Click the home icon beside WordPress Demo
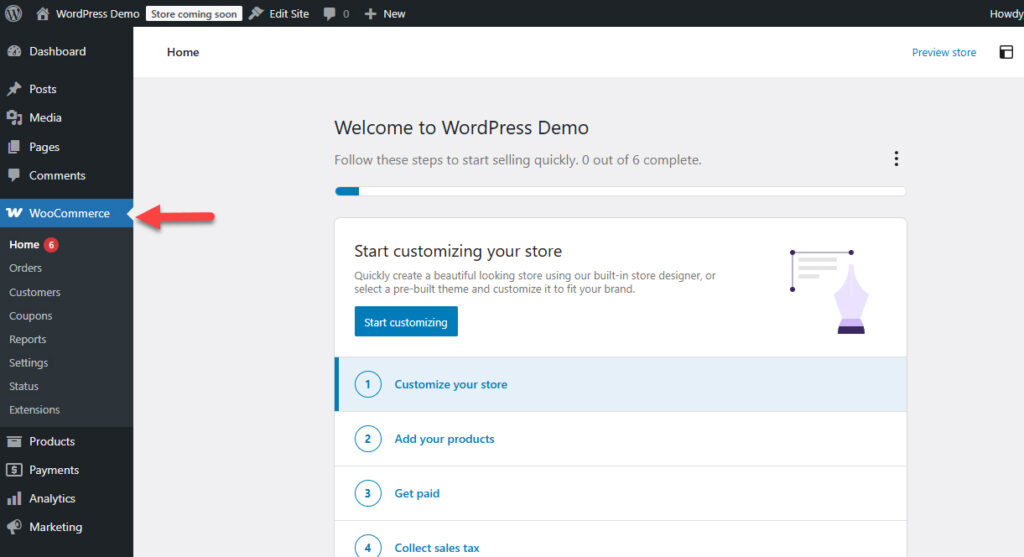This screenshot has width=1024, height=557. [x=42, y=14]
